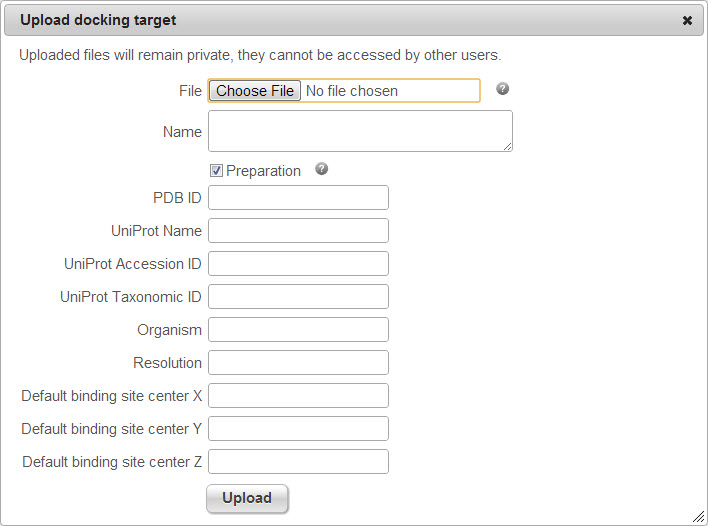Select the UniProt Accession ID field
The height and width of the screenshot is (526, 708).
(x=298, y=264)
